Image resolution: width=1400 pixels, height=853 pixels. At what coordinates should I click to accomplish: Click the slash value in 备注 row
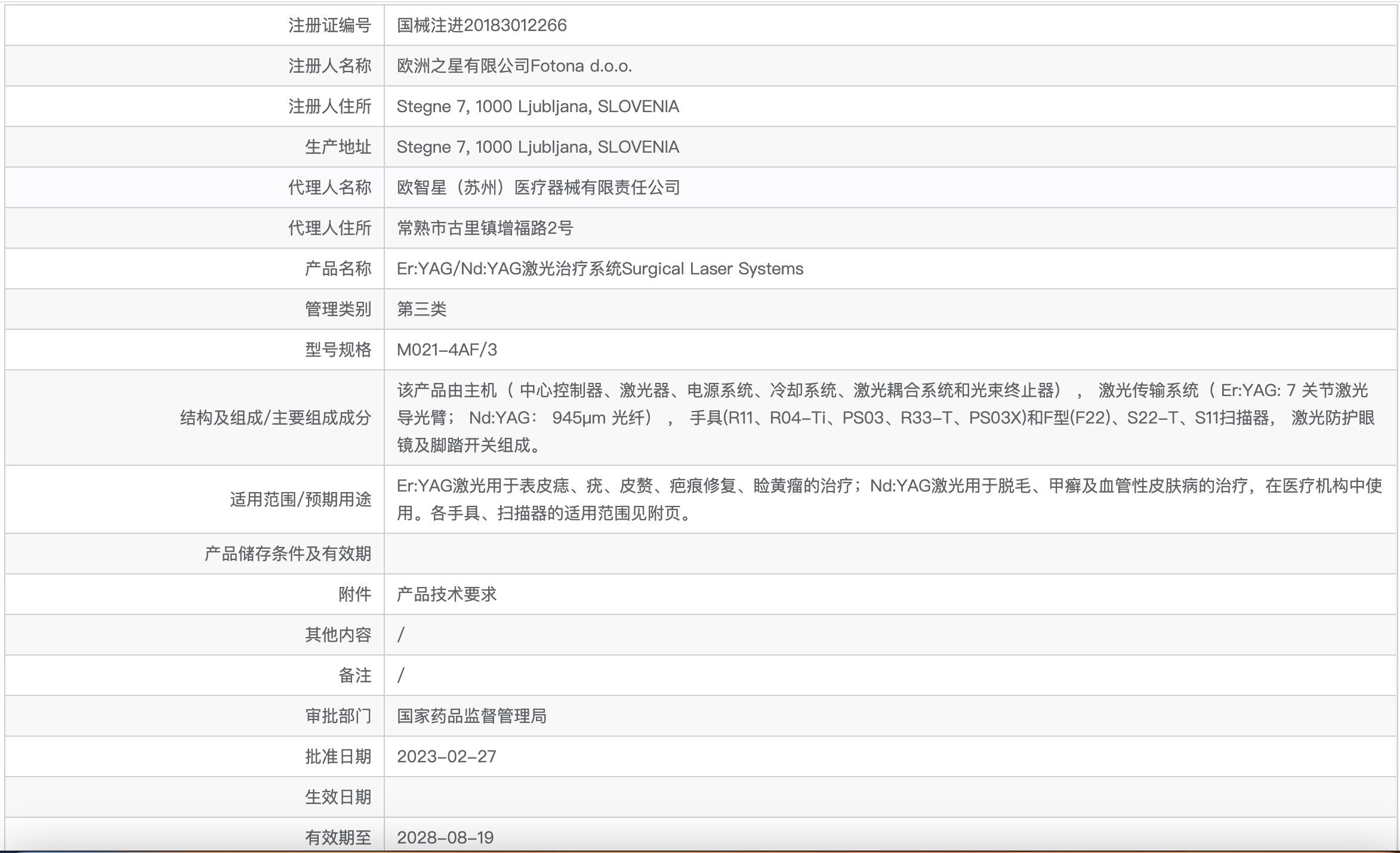pos(401,675)
